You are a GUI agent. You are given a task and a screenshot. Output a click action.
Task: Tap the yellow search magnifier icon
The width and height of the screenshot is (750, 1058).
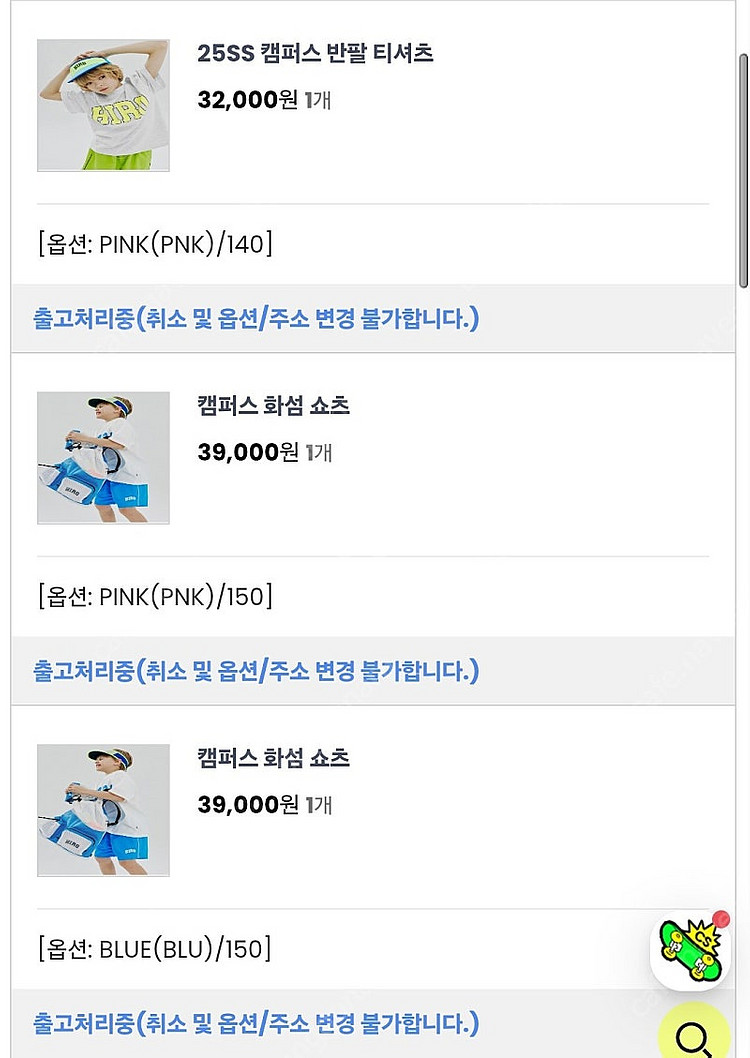tap(694, 1037)
